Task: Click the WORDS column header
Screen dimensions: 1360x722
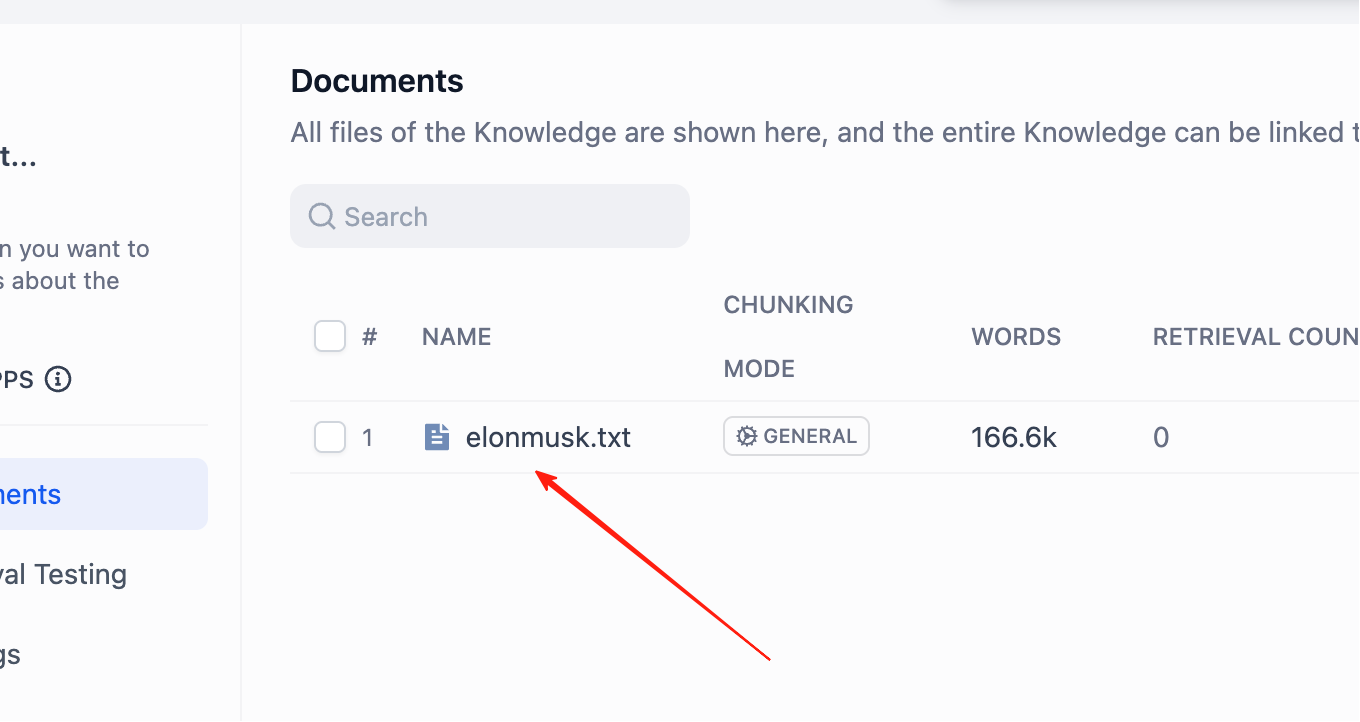Action: pos(1016,337)
